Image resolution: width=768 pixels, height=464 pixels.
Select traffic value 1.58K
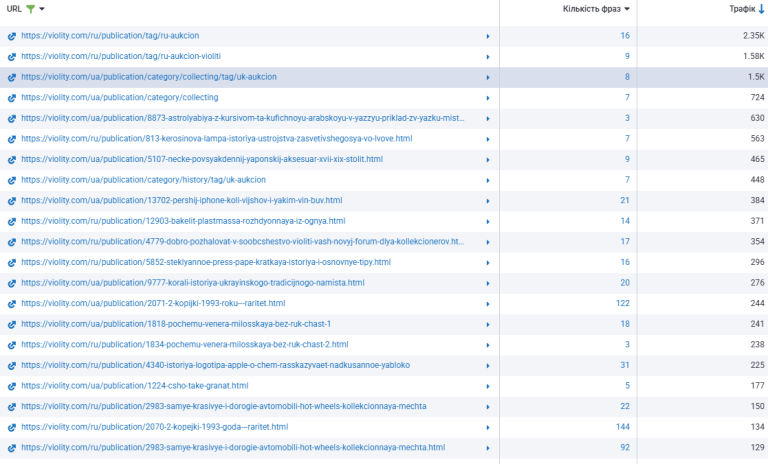point(753,56)
